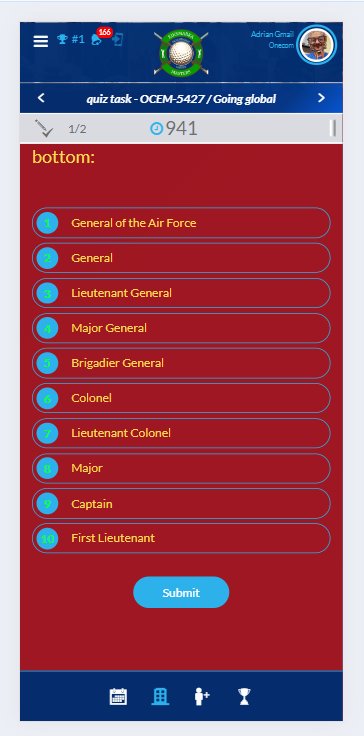Open Adrian Gmail profile avatar
Viewport: 364px width, 736px height.
317,45
